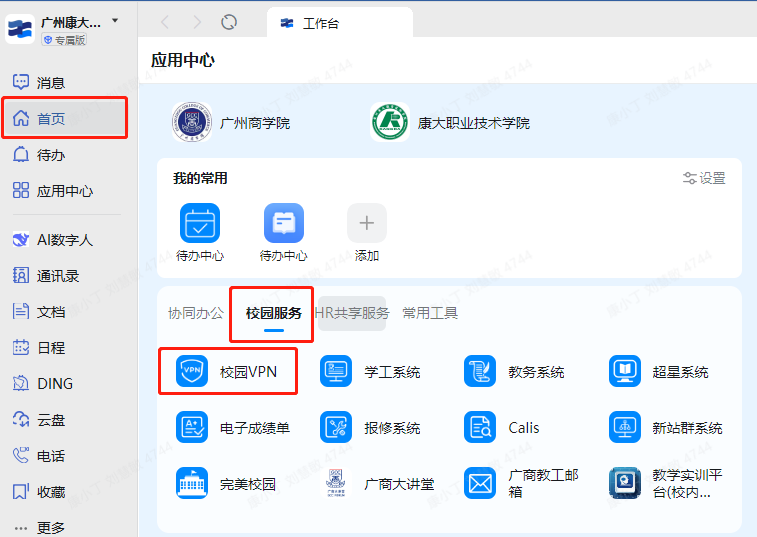
Task: Open 日程 calendar
Action: (39, 348)
